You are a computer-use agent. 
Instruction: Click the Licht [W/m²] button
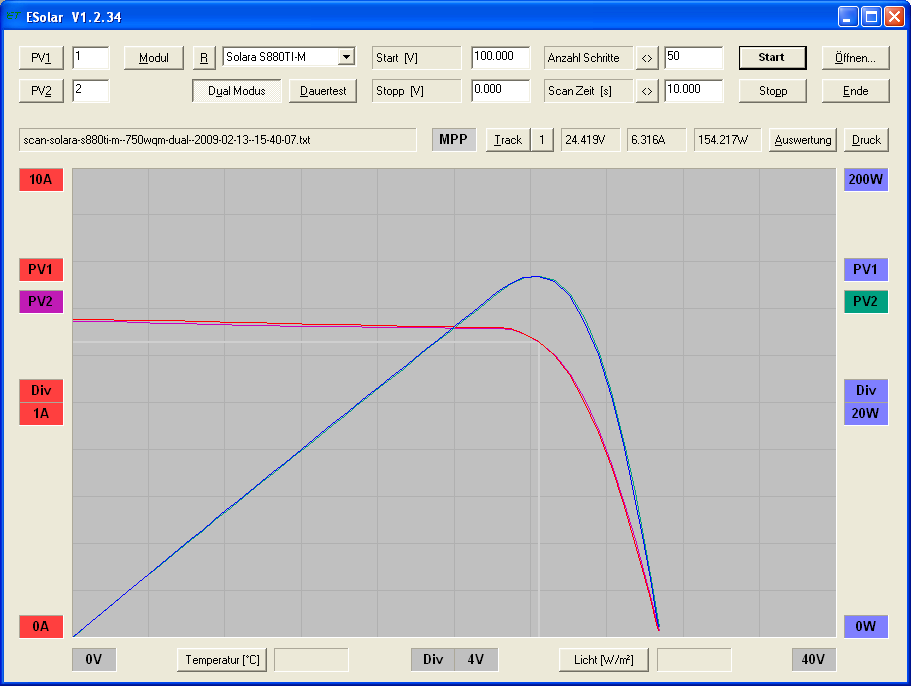pyautogui.click(x=604, y=660)
